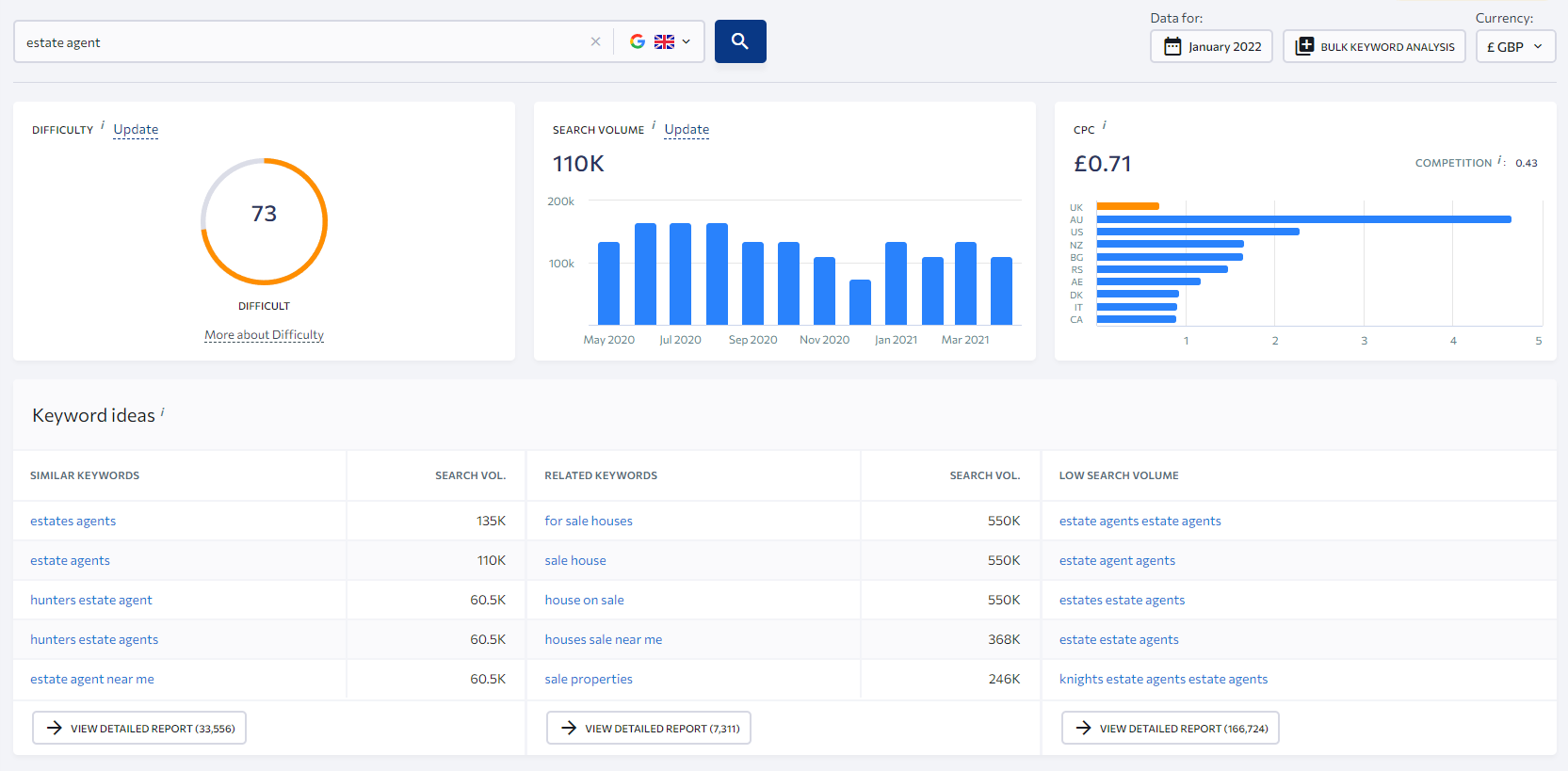Click the CPC info icon
The height and width of the screenshot is (771, 1568).
click(x=1104, y=125)
